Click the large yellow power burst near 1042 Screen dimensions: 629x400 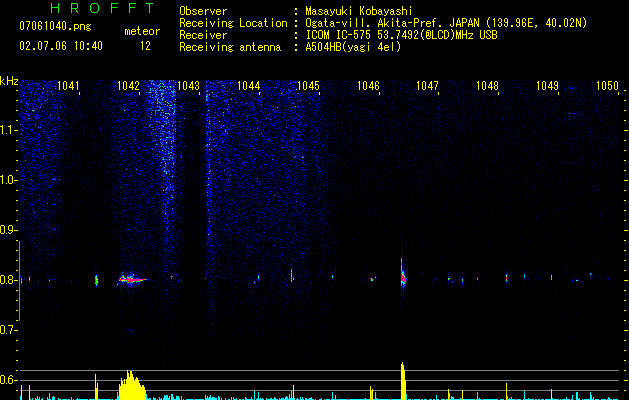click(x=132, y=385)
